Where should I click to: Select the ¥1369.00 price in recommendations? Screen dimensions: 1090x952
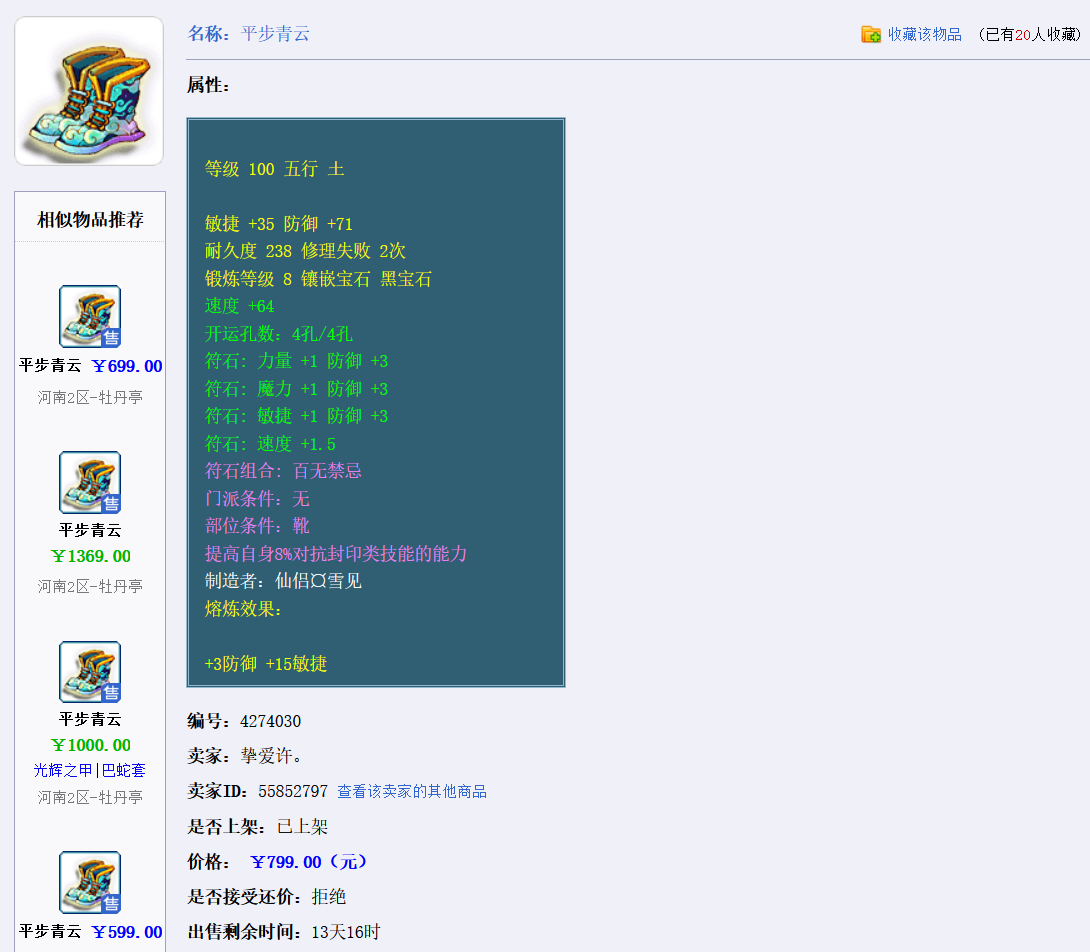tap(90, 556)
